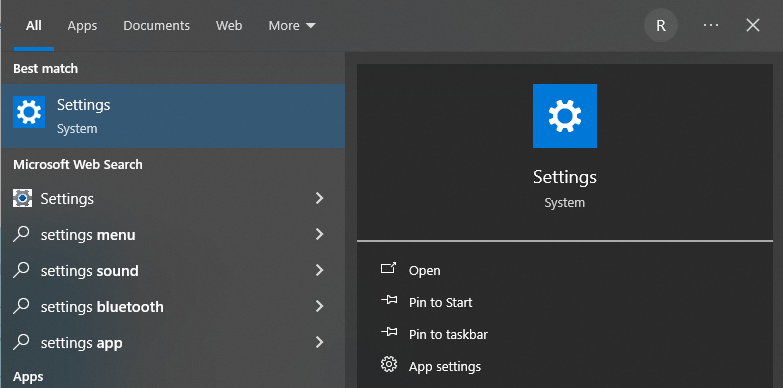Click the large Settings gear tile in preview pane
The height and width of the screenshot is (388, 783).
[565, 116]
